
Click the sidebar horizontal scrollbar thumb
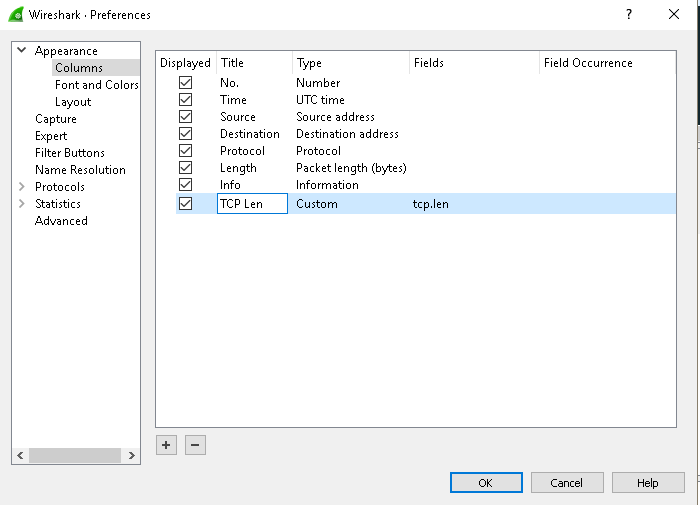click(75, 455)
